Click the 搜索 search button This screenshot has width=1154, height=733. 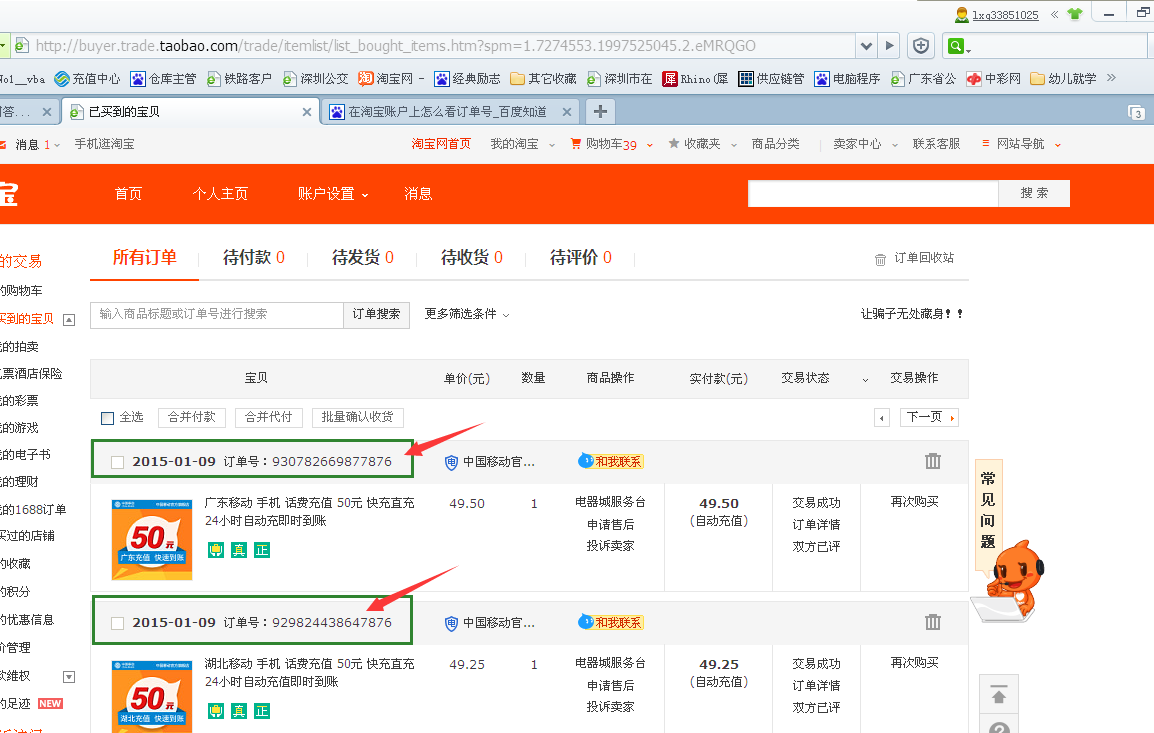click(x=1034, y=194)
